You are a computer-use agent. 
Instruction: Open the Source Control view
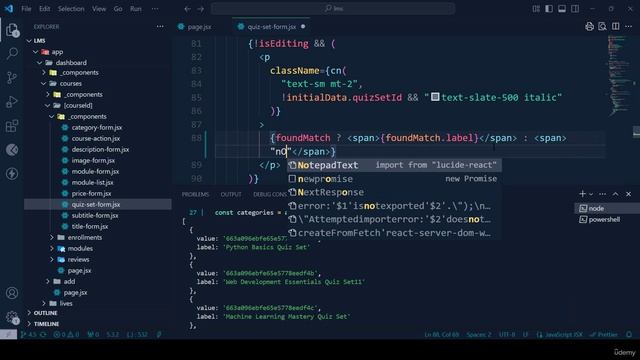pos(12,77)
